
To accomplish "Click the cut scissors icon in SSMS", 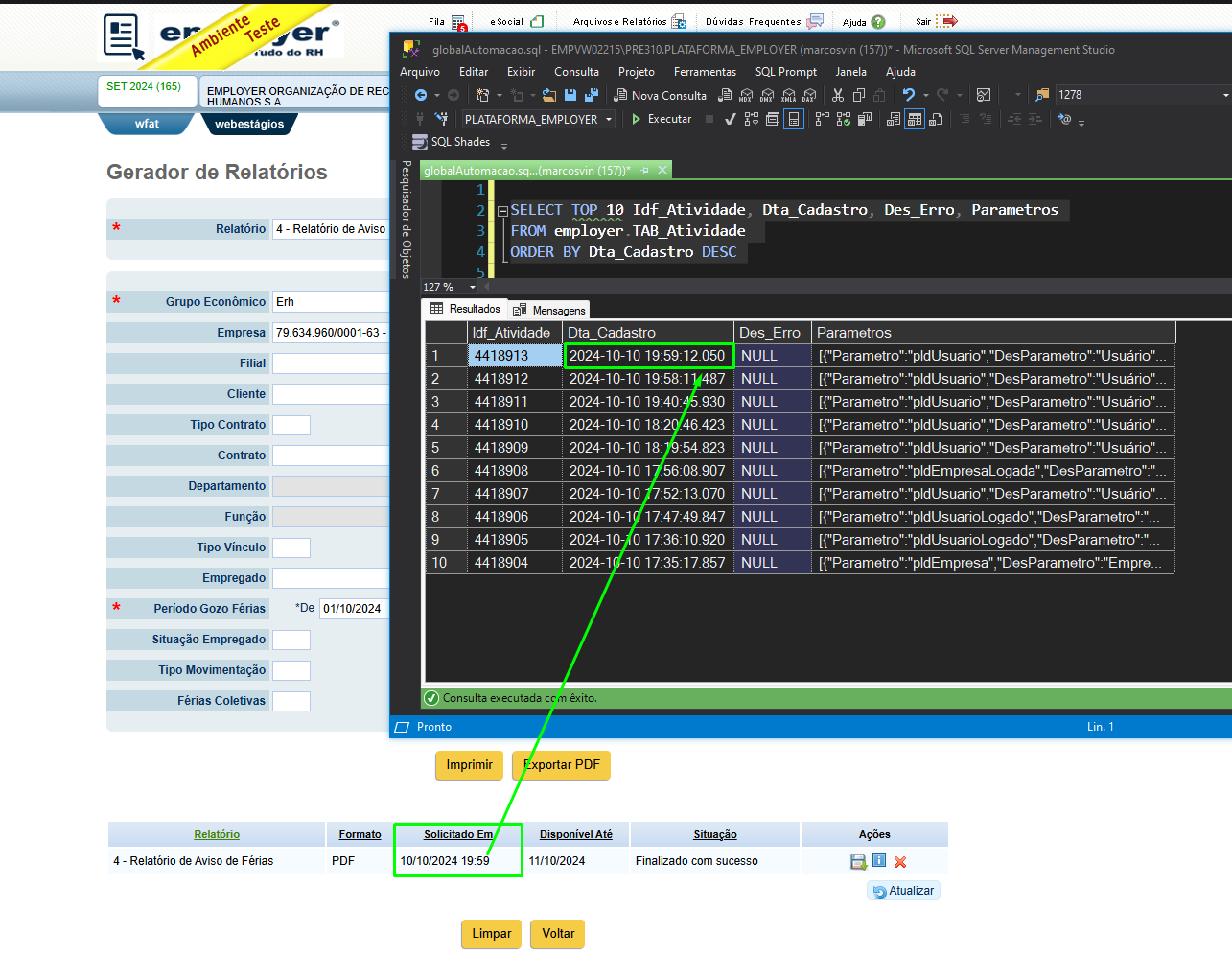I will click(838, 95).
